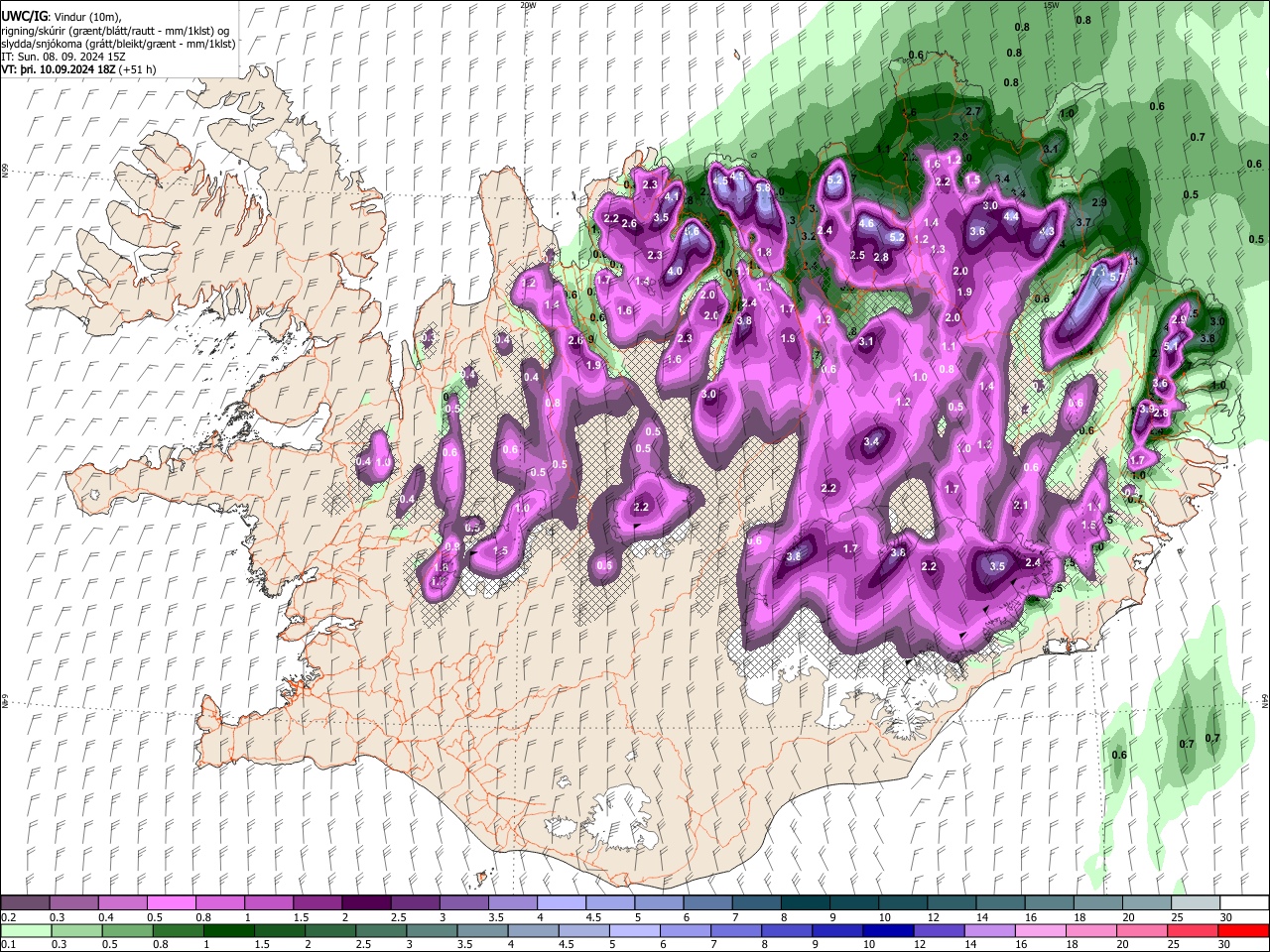Screen dimensions: 1270x952
Task: Click the 15W longitude label at top edge
Action: pyautogui.click(x=1052, y=5)
